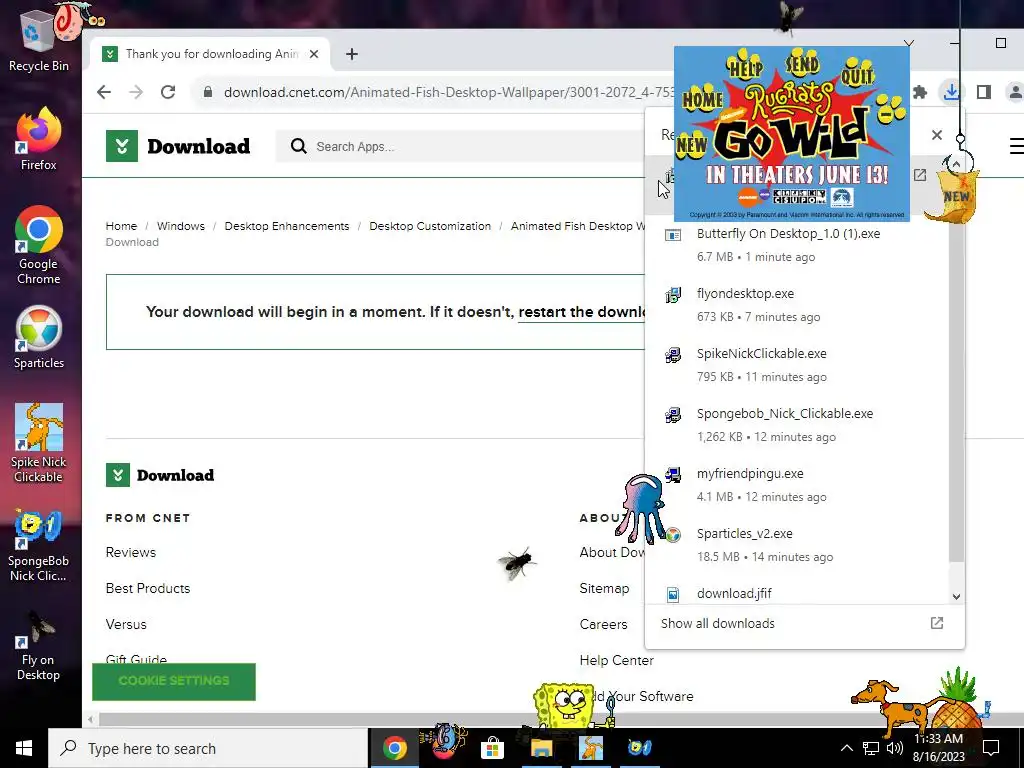Click the Windows Start button

[x=24, y=748]
